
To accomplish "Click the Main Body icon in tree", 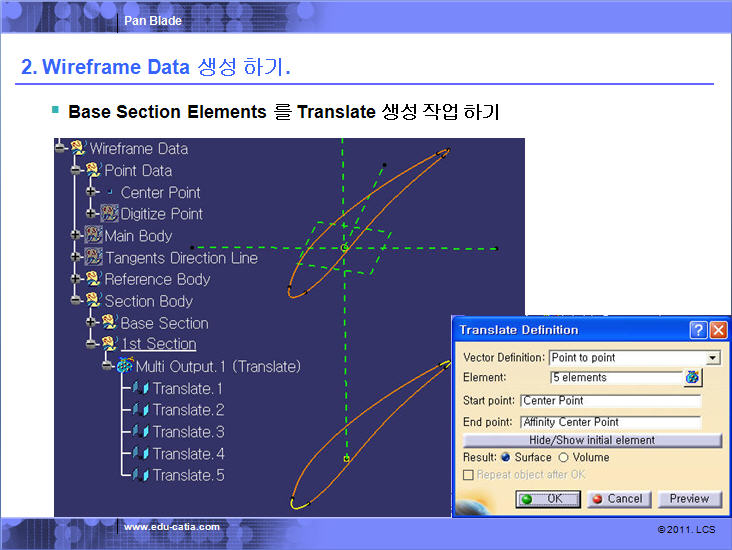I will (93, 236).
